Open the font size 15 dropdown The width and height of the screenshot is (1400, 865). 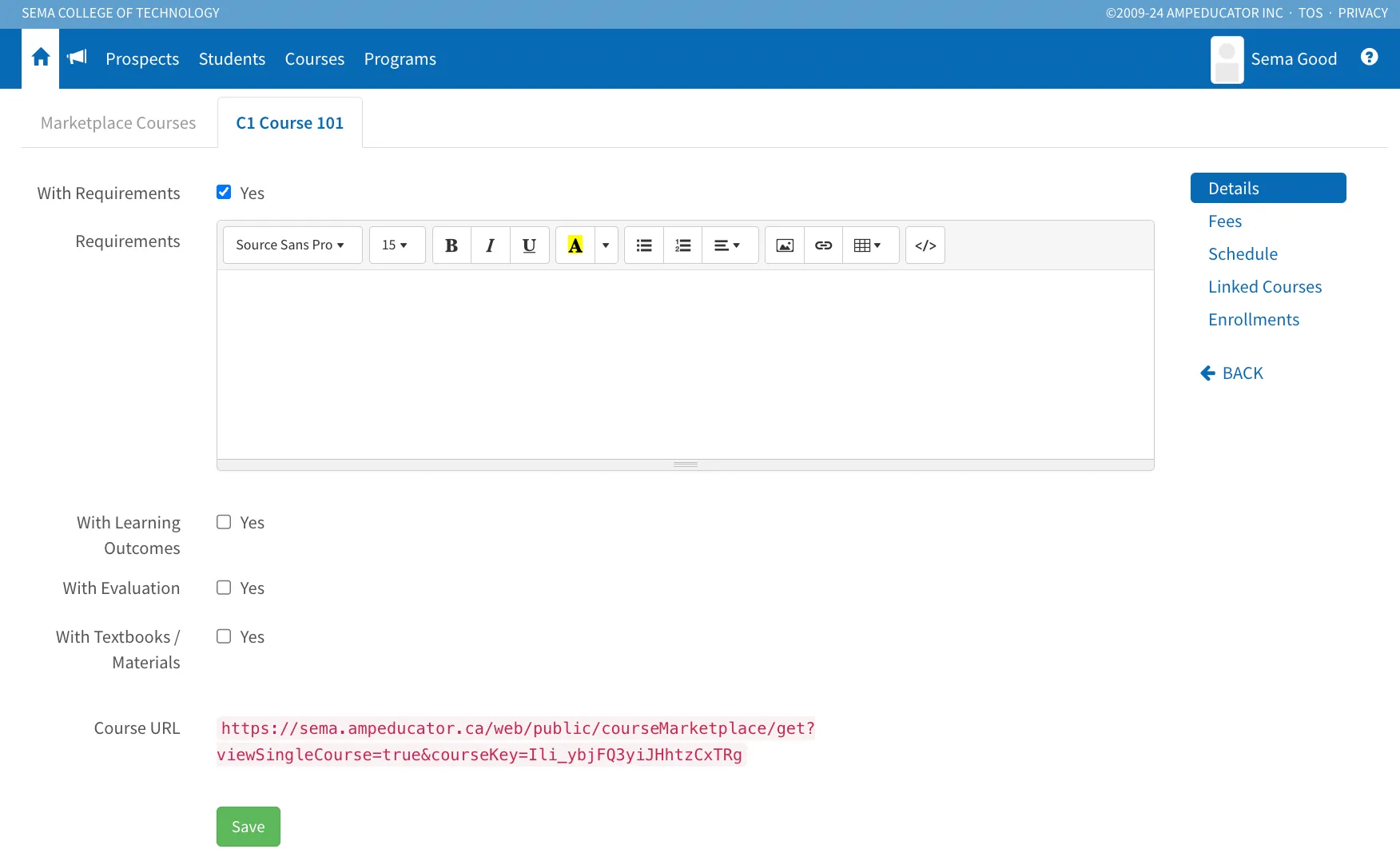(x=397, y=245)
